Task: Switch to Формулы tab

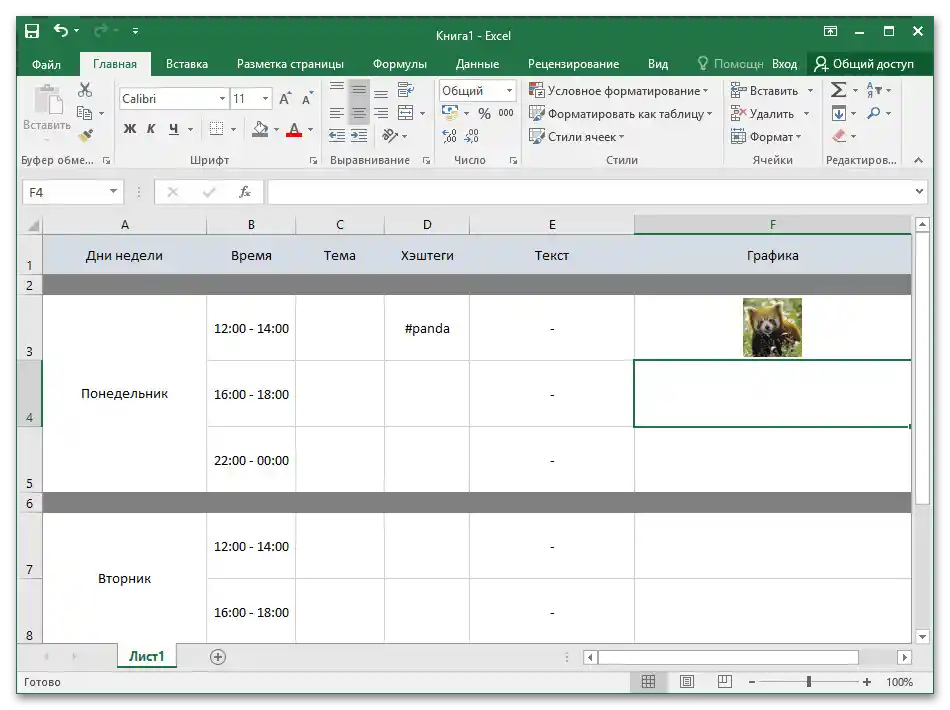Action: [399, 64]
